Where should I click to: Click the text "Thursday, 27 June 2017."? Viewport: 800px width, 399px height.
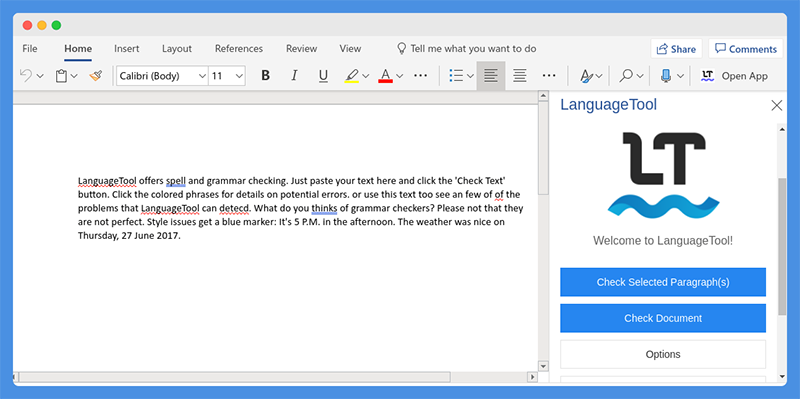click(x=129, y=236)
